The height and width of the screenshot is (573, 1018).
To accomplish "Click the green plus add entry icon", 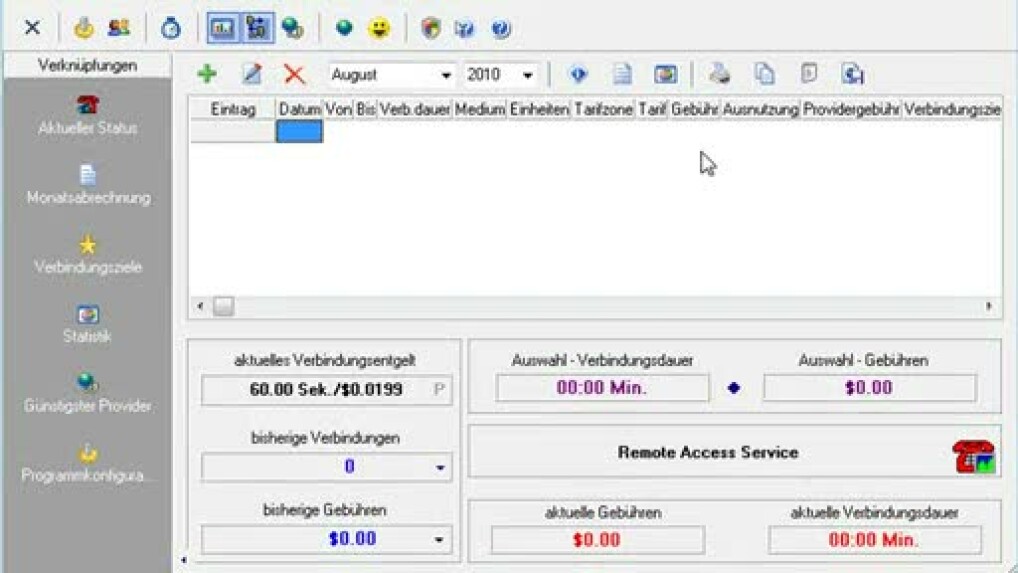I will pyautogui.click(x=207, y=74).
